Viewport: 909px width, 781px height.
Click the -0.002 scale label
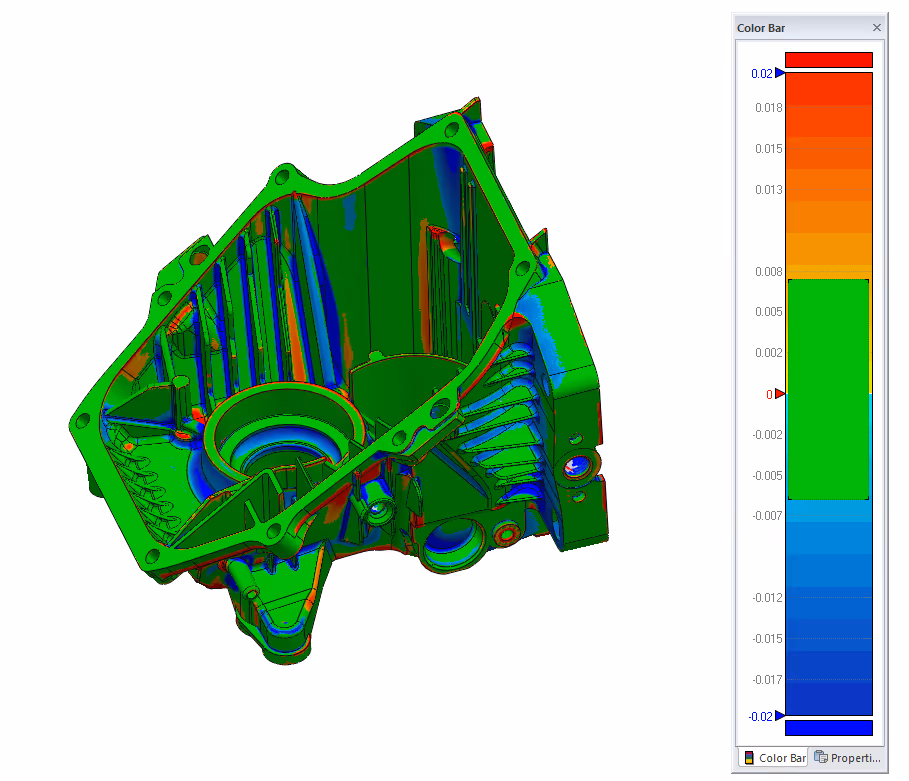click(x=767, y=435)
